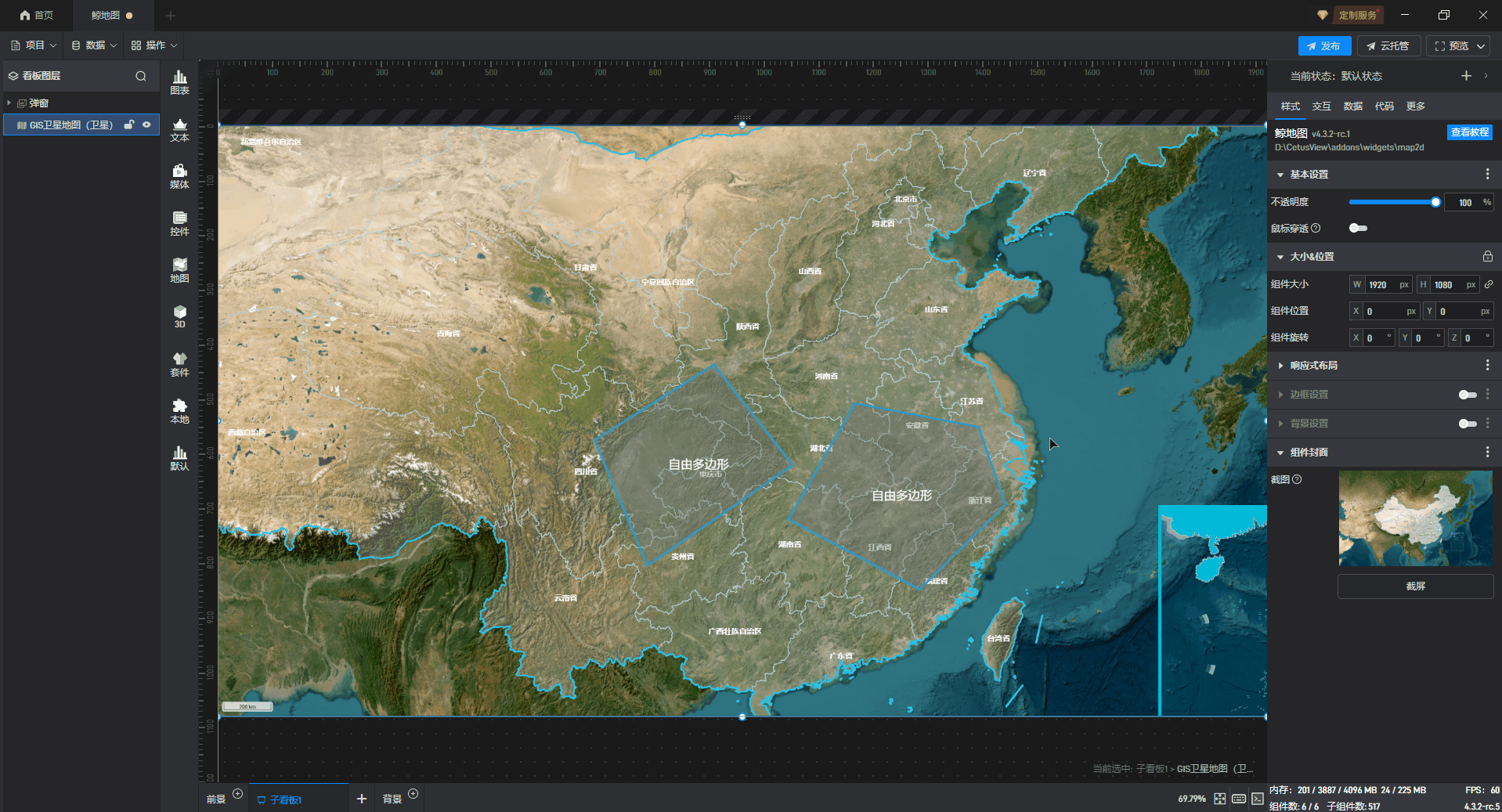
Task: Click the 截屏 screenshot button
Action: [x=1415, y=586]
